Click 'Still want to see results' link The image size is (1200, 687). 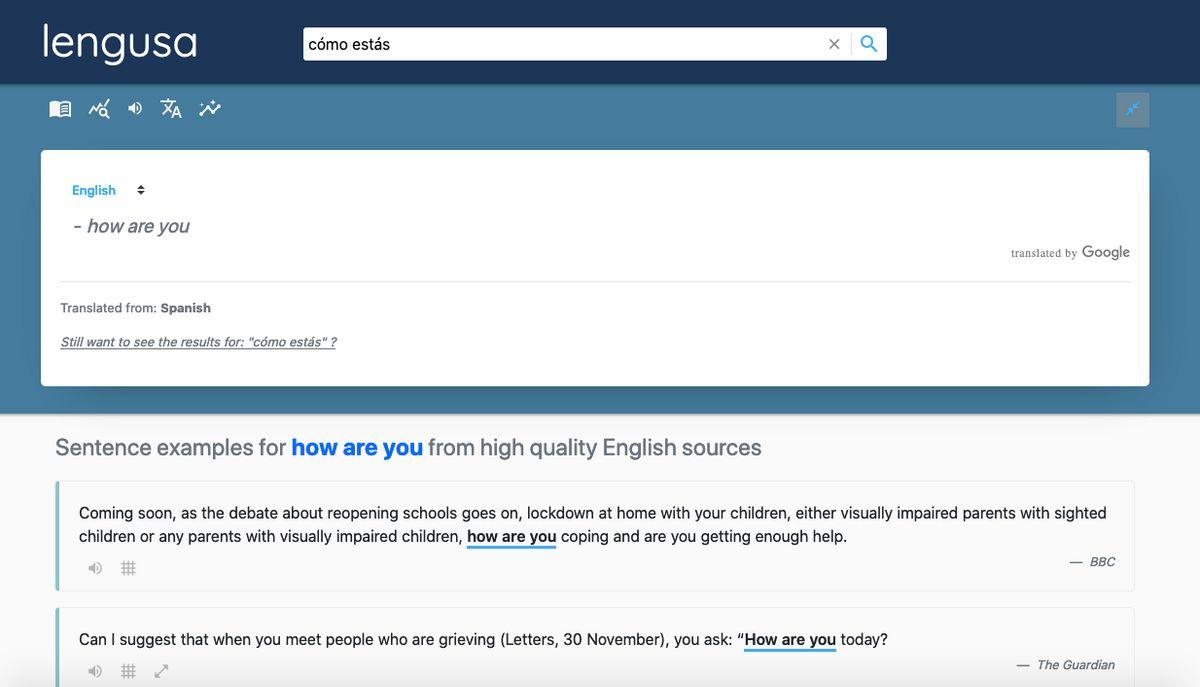click(198, 342)
